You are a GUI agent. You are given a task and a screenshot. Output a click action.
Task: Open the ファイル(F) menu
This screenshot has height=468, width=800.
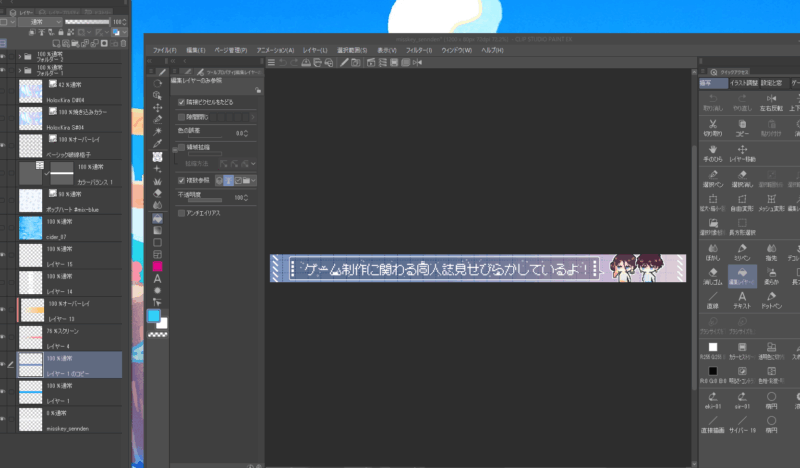click(165, 50)
